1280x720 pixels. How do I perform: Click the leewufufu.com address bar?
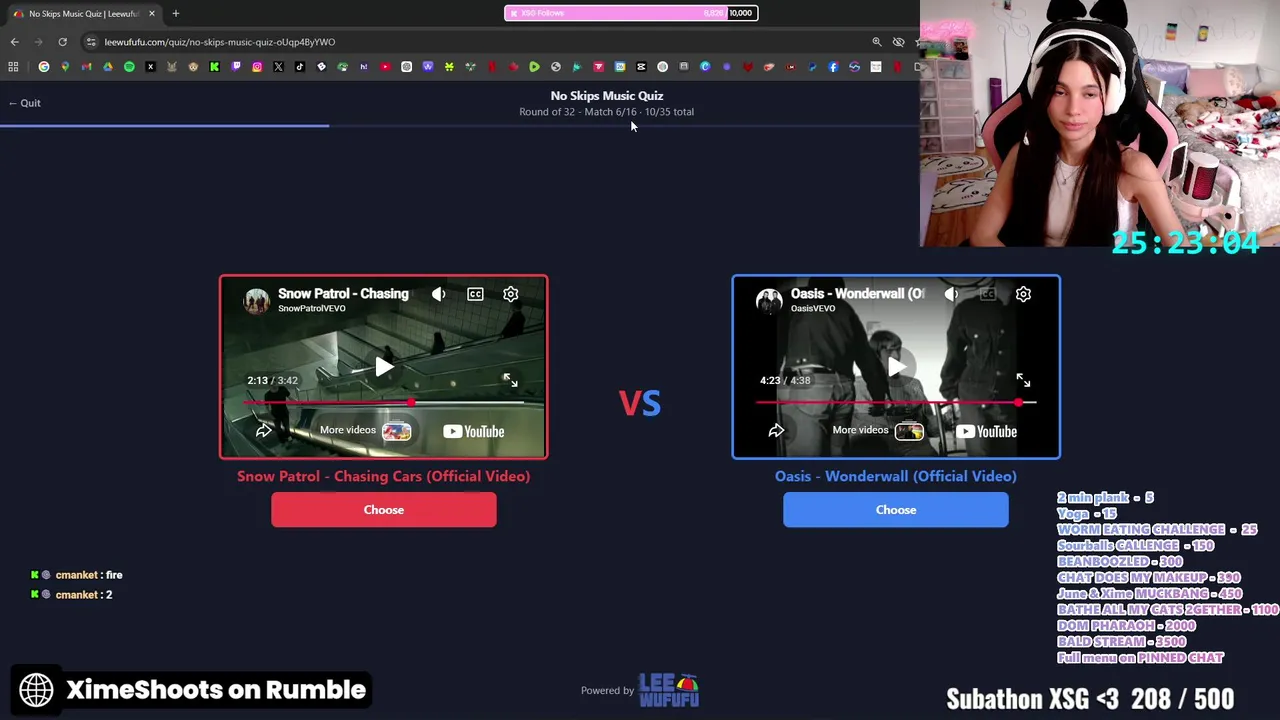tap(480, 42)
